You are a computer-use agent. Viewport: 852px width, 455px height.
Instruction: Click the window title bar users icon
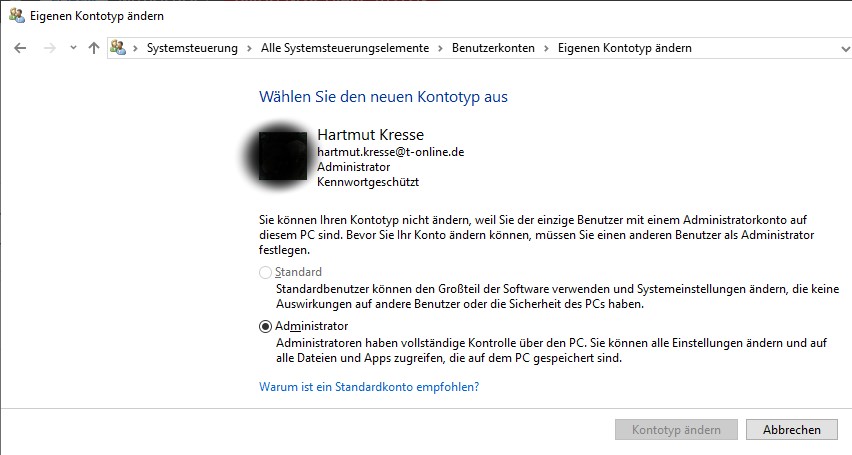tap(17, 16)
